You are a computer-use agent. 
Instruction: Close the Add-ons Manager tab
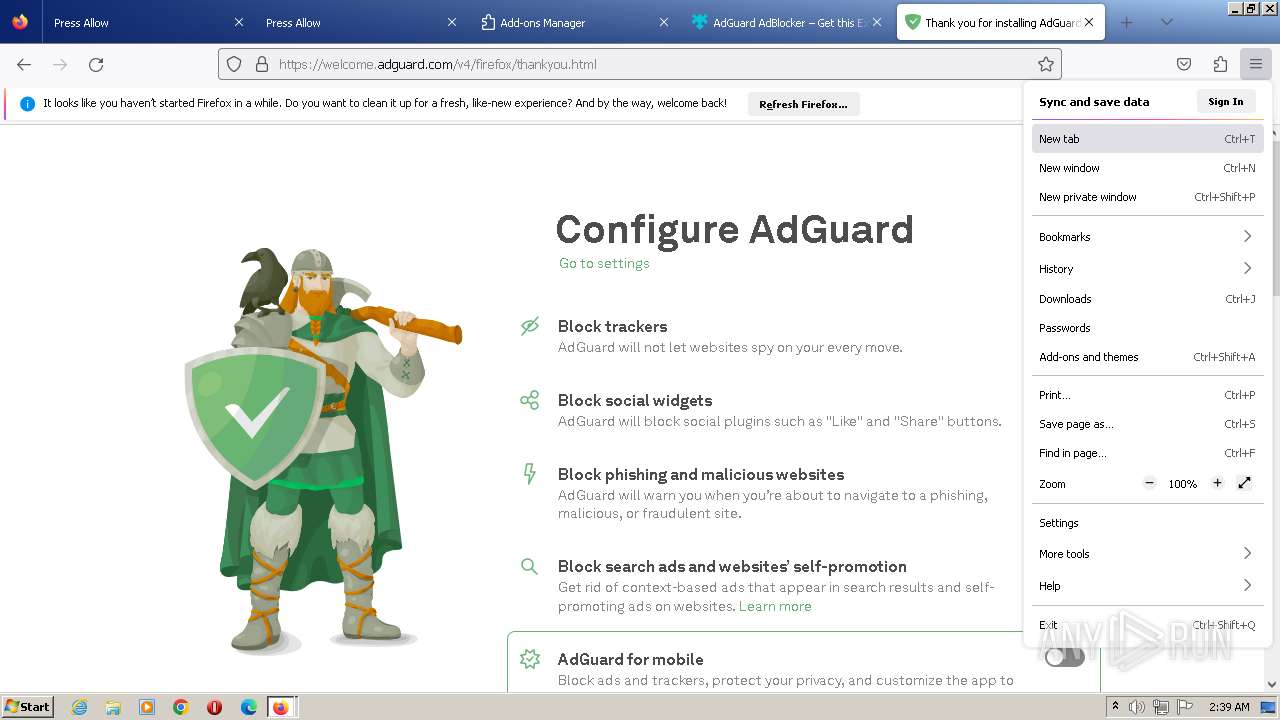[664, 22]
